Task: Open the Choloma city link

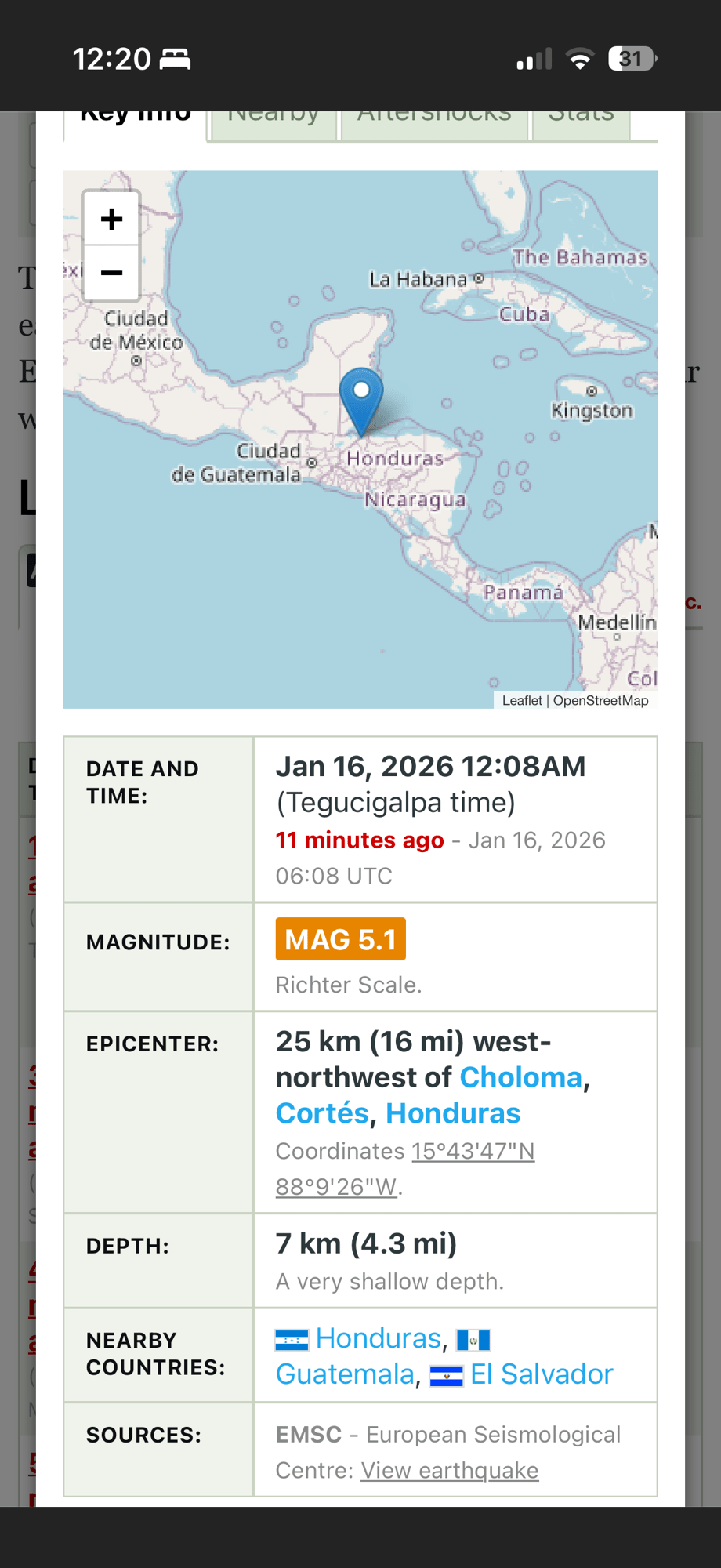Action: (x=520, y=1077)
